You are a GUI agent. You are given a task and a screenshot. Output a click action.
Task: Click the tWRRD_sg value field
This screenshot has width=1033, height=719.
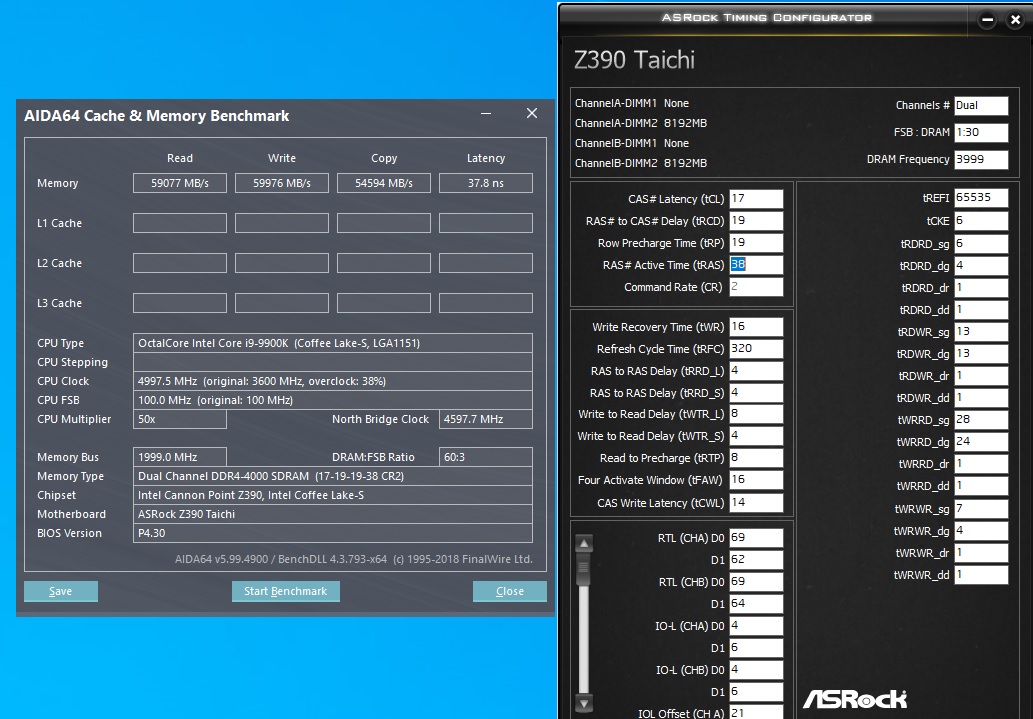pyautogui.click(x=981, y=420)
